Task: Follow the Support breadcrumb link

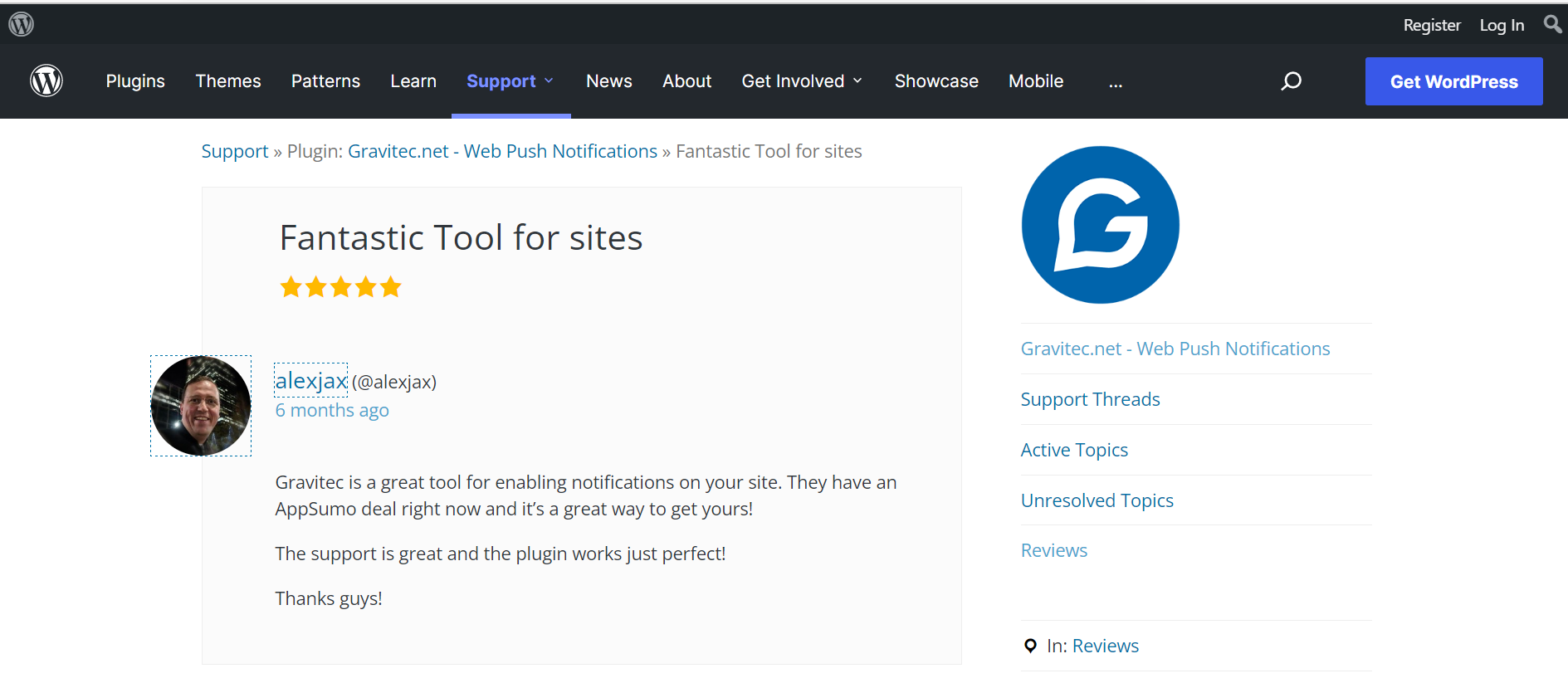Action: point(235,151)
